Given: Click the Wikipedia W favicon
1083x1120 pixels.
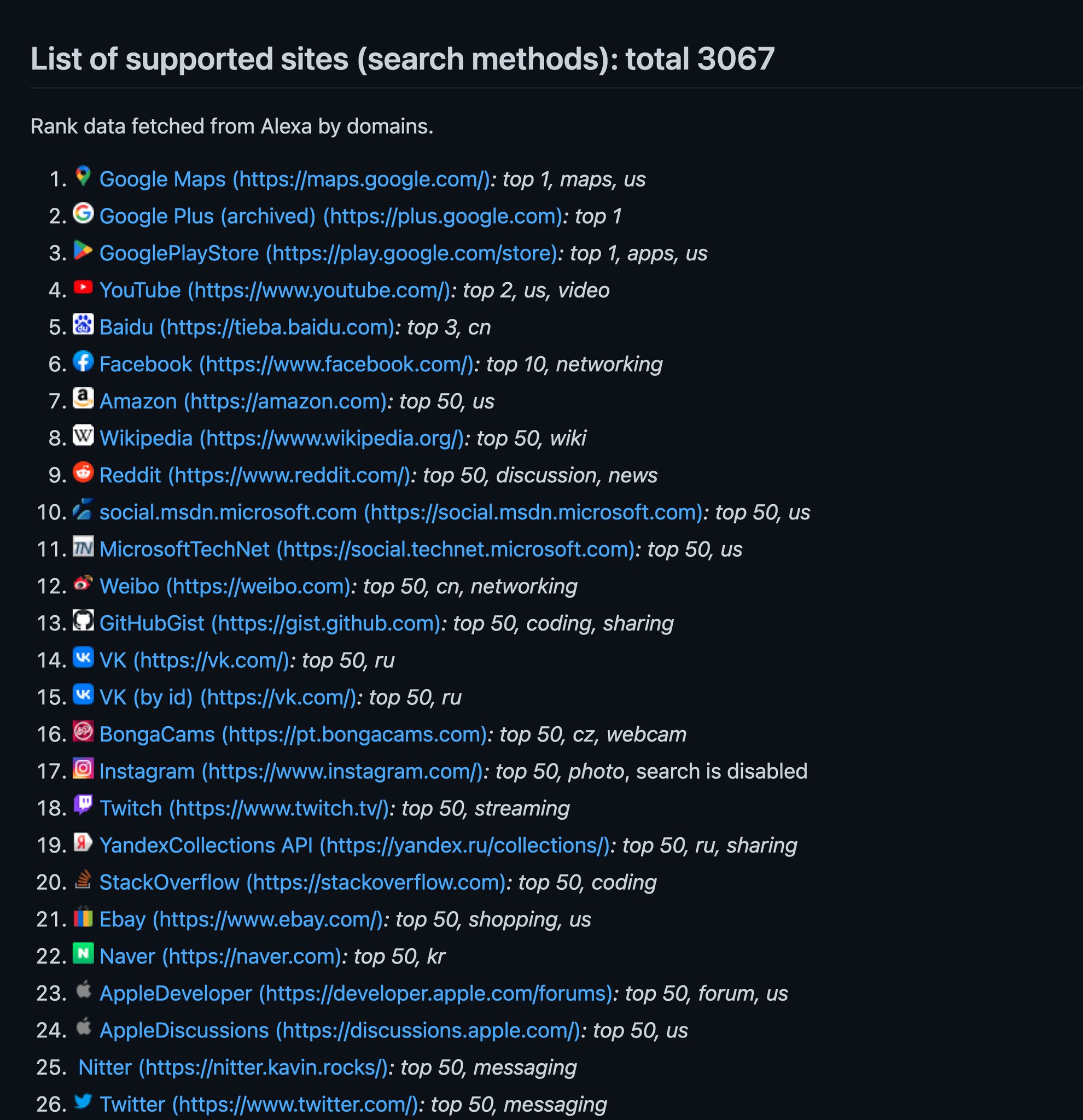Looking at the screenshot, I should [x=83, y=435].
